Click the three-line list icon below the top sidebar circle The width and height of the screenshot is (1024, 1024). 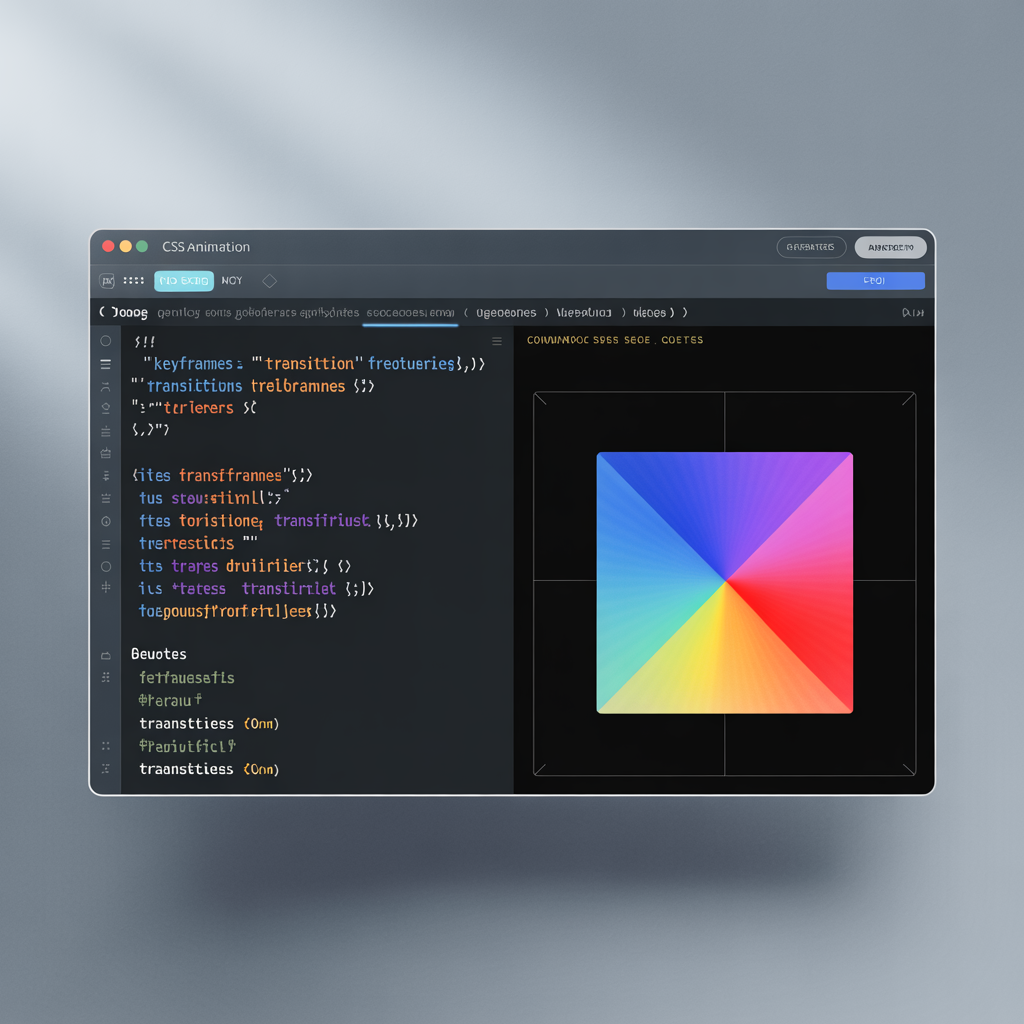click(x=105, y=364)
